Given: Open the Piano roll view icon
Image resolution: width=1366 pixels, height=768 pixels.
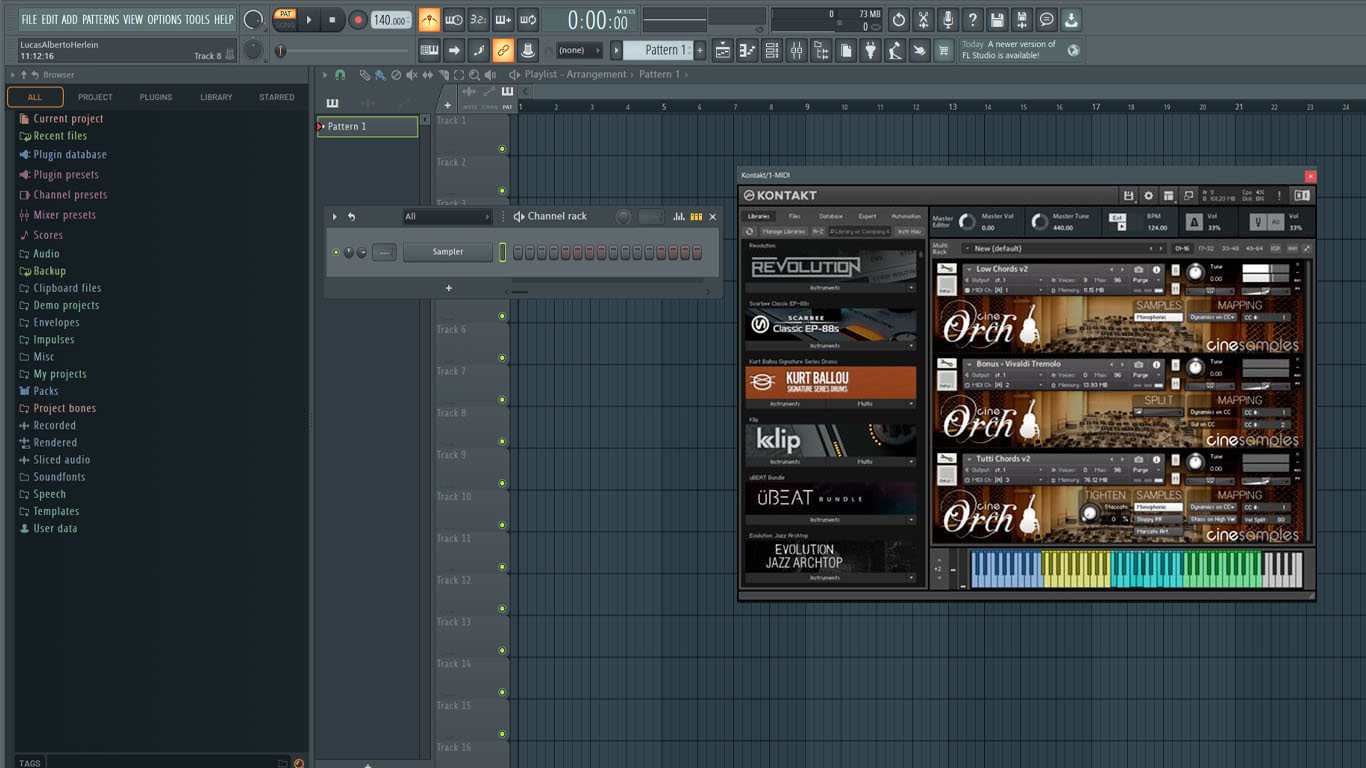Looking at the screenshot, I should point(747,50).
